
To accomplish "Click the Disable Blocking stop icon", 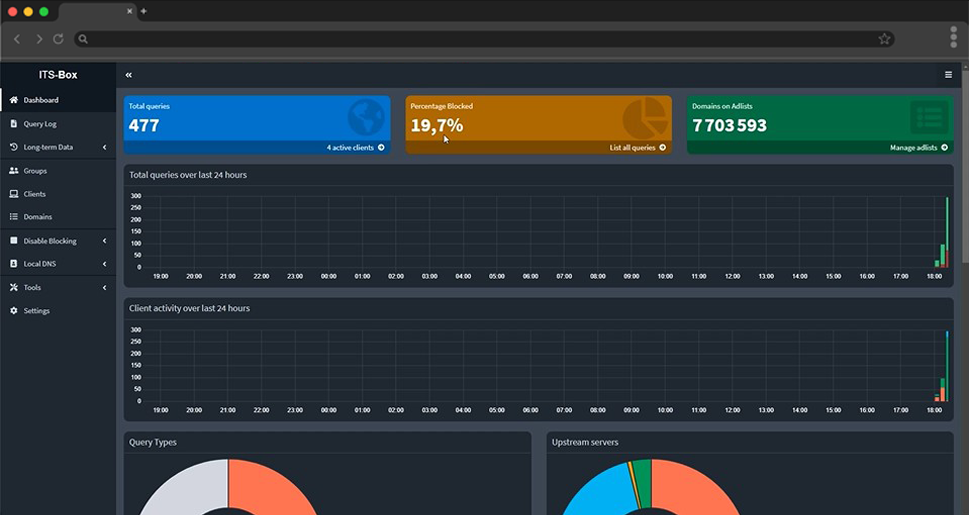I will (14, 240).
